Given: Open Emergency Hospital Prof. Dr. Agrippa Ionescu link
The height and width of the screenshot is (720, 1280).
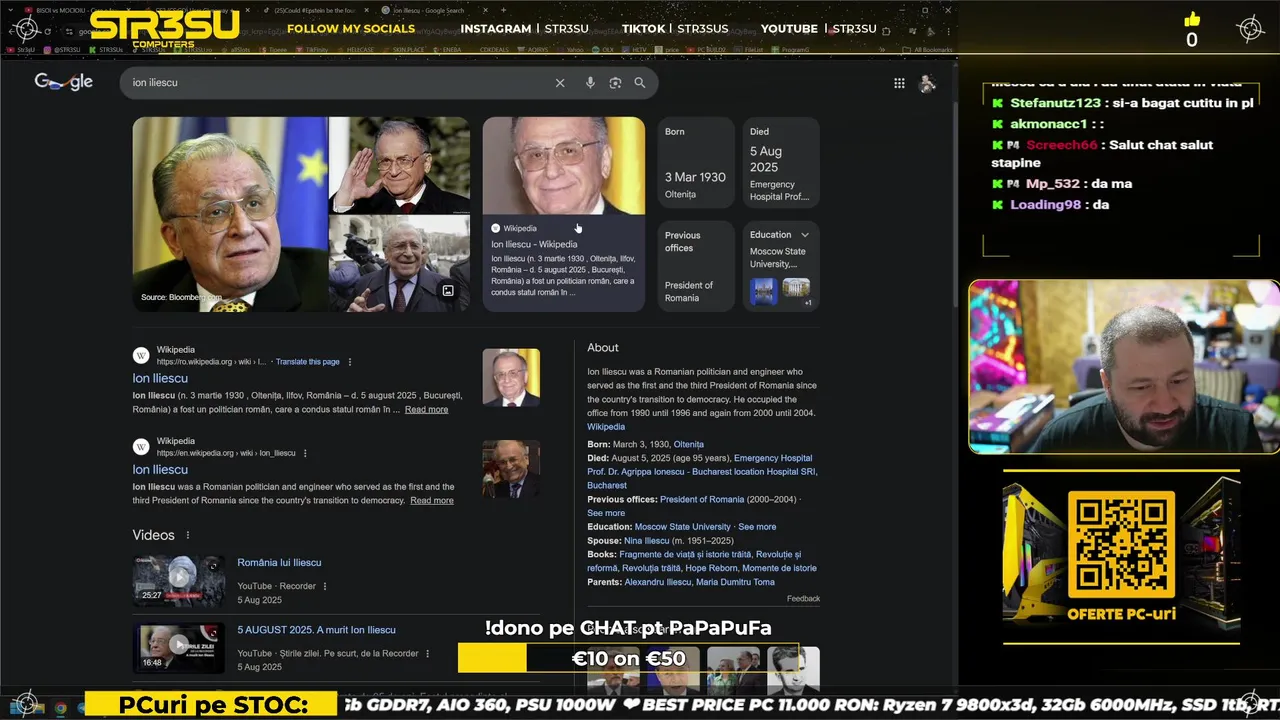Looking at the screenshot, I should click(x=702, y=472).
